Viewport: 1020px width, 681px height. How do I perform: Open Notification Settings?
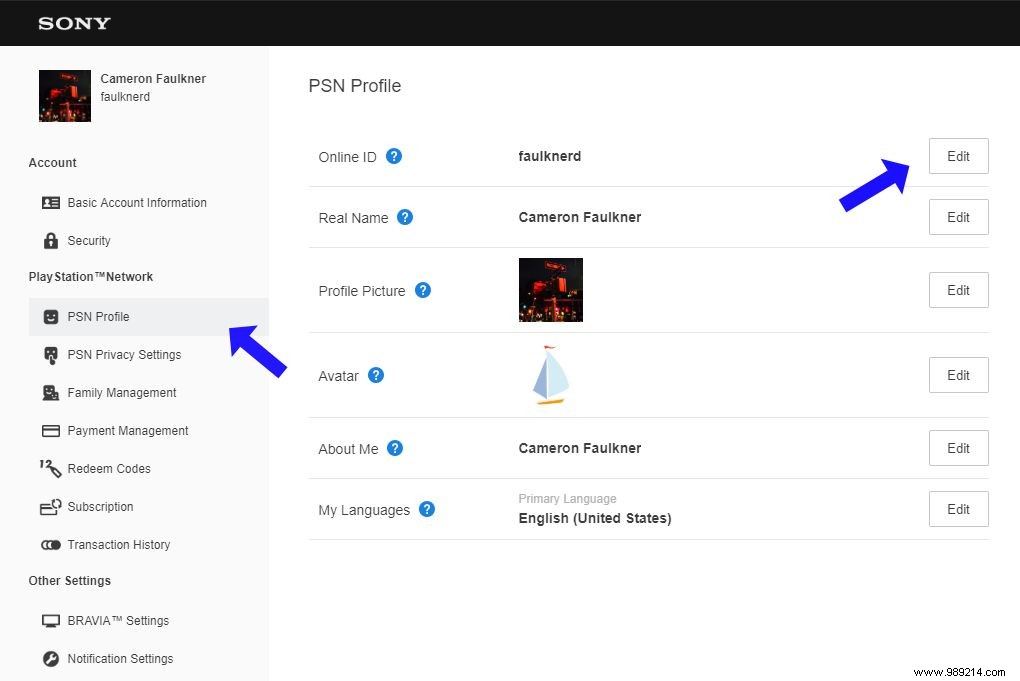[x=119, y=659]
